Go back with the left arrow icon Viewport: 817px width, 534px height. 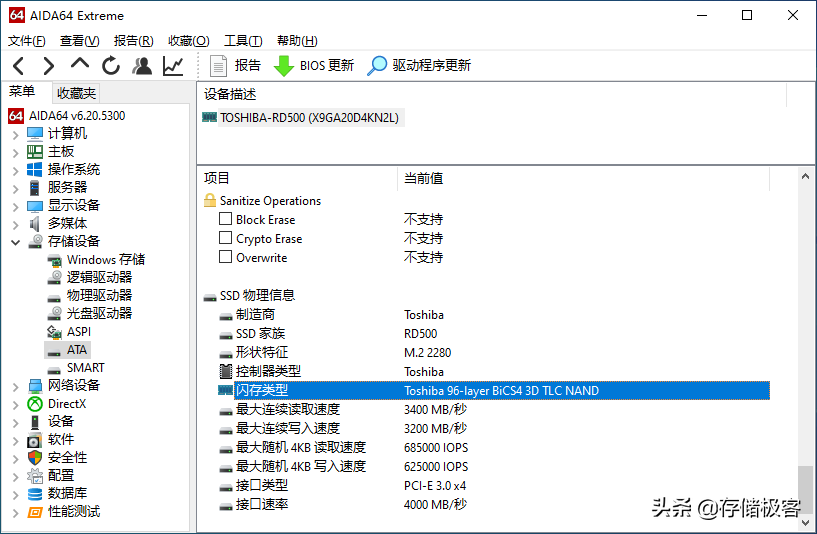[x=19, y=66]
